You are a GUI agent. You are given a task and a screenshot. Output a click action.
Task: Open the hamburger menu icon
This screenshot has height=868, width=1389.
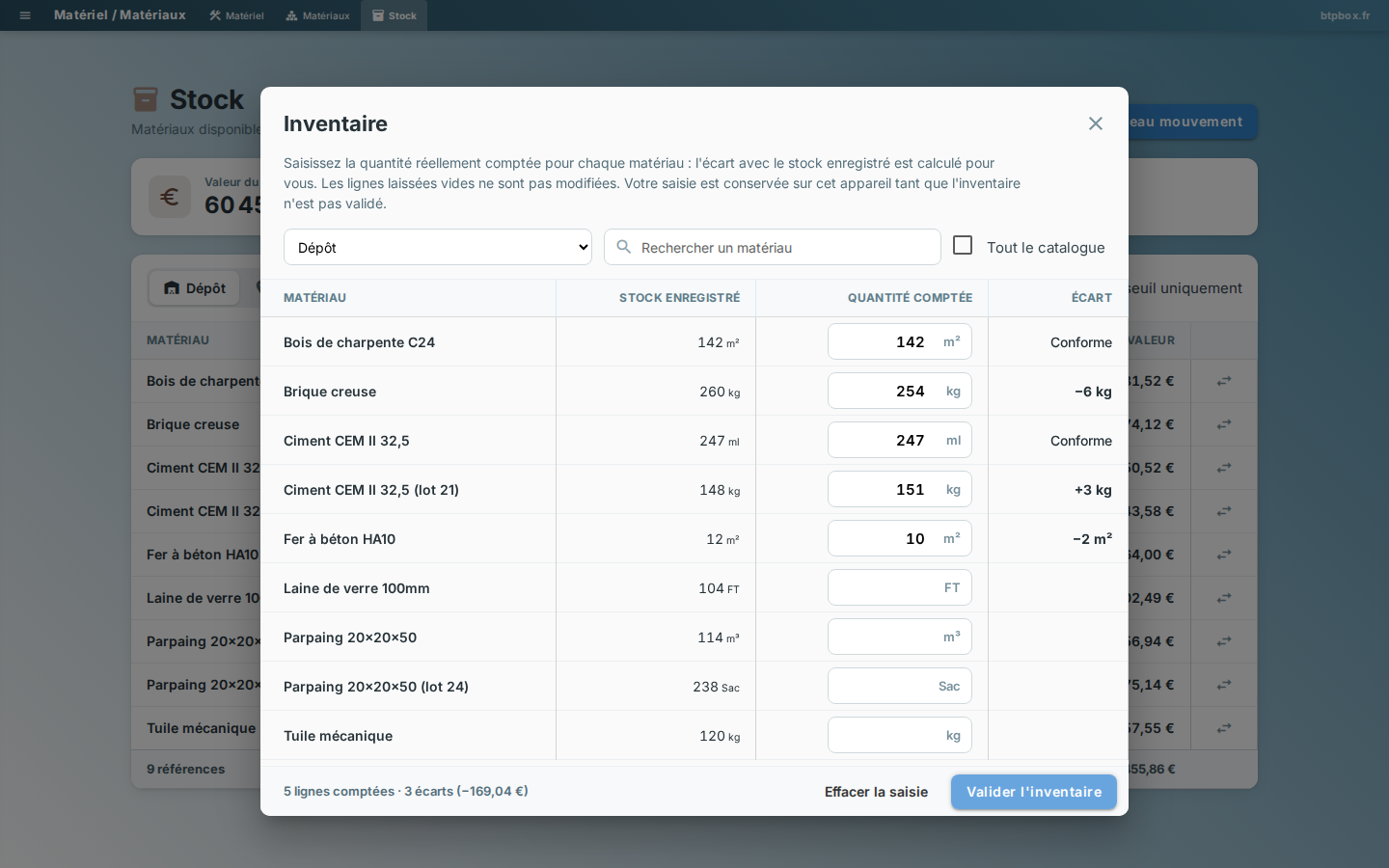(x=25, y=15)
